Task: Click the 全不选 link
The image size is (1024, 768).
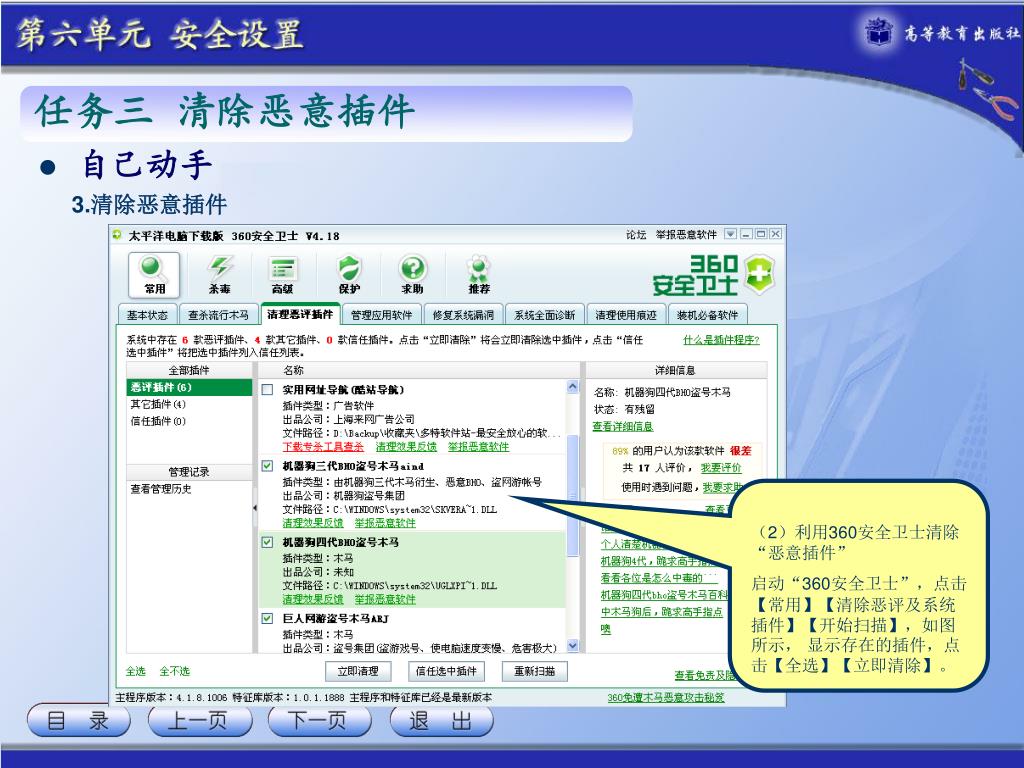Action: coord(174,671)
